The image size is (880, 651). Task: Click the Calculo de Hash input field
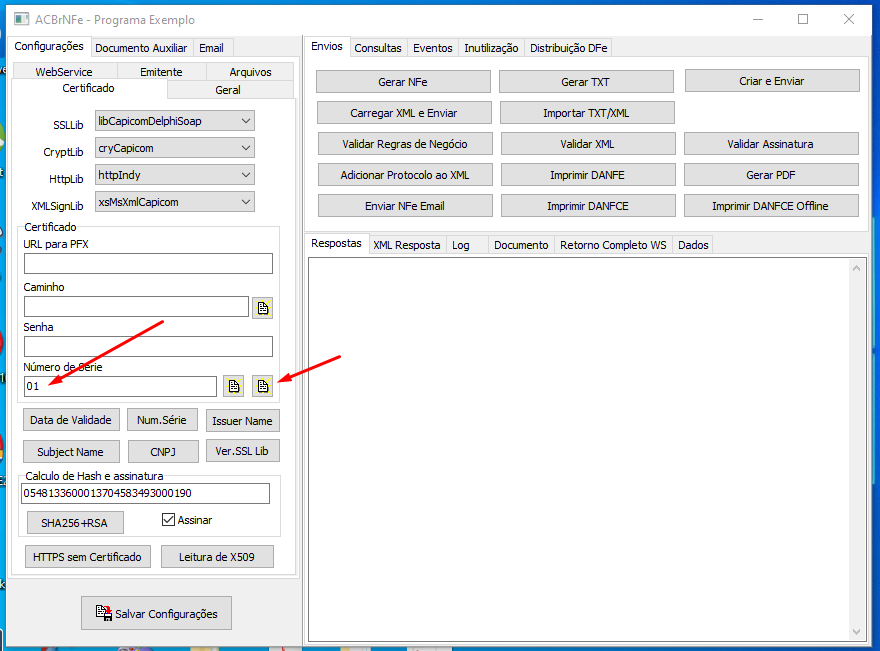(145, 493)
